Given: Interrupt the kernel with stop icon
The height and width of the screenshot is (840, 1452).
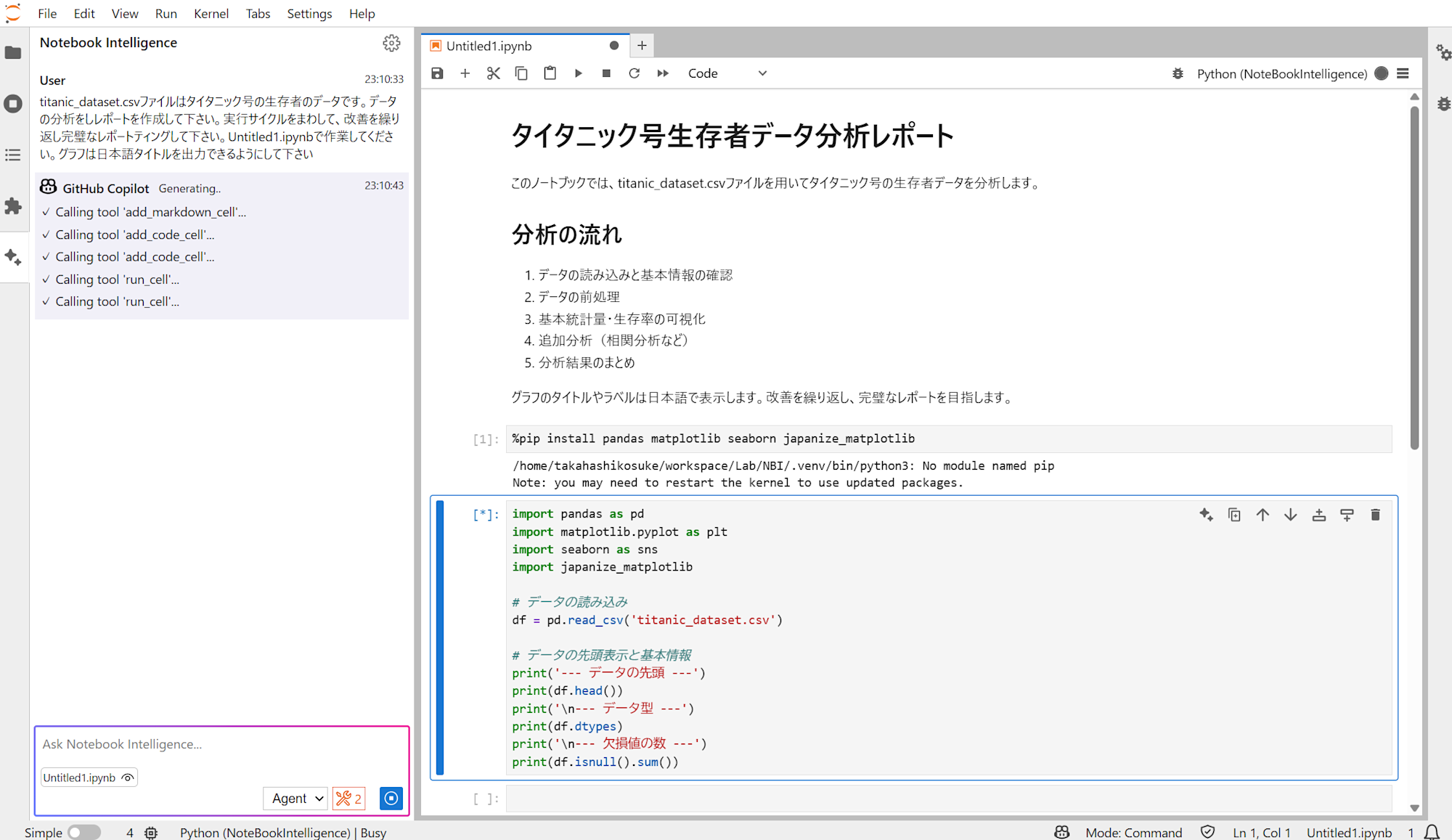Looking at the screenshot, I should coord(606,73).
